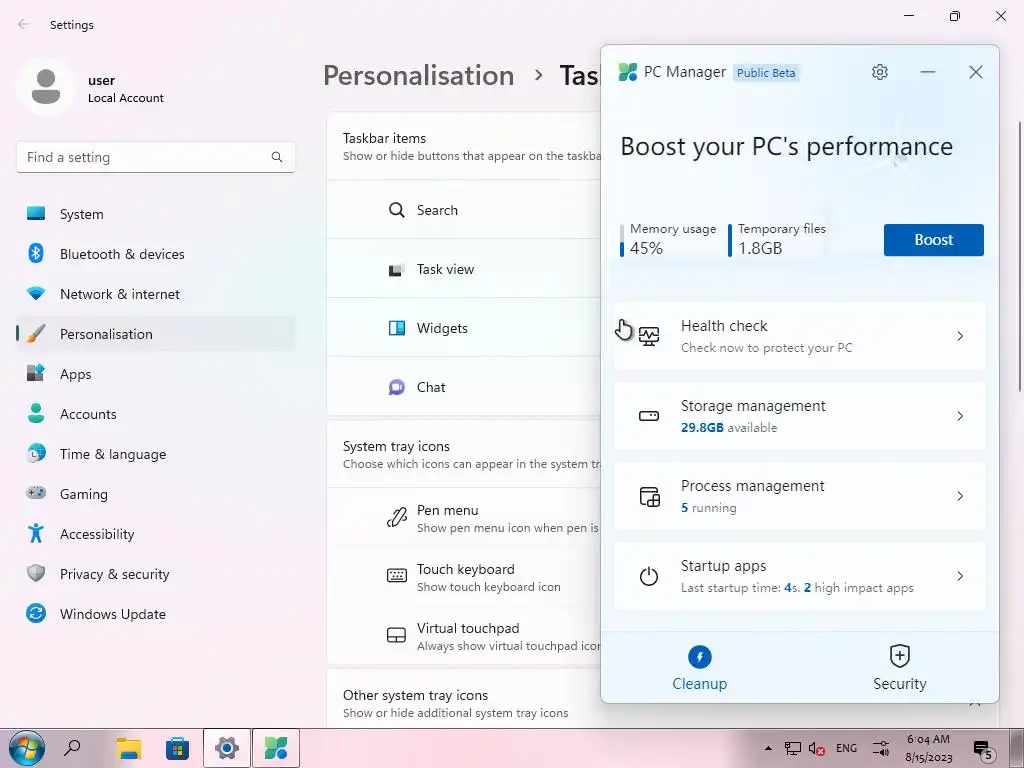Click the user Local Account profile

click(x=91, y=88)
